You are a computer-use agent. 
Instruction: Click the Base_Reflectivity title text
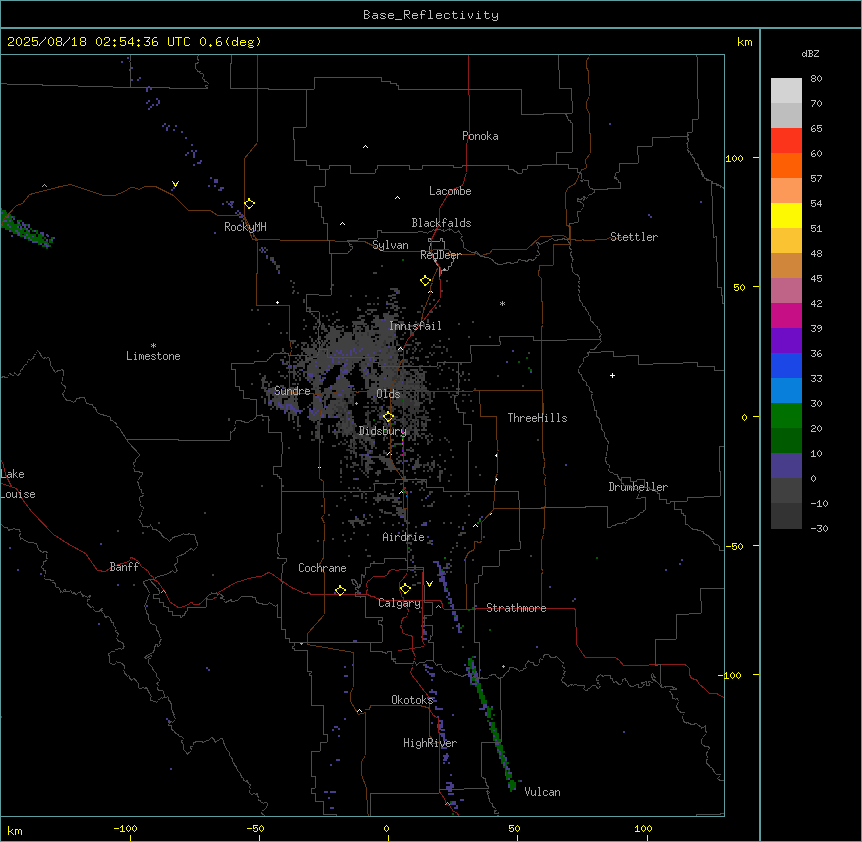tap(431, 15)
